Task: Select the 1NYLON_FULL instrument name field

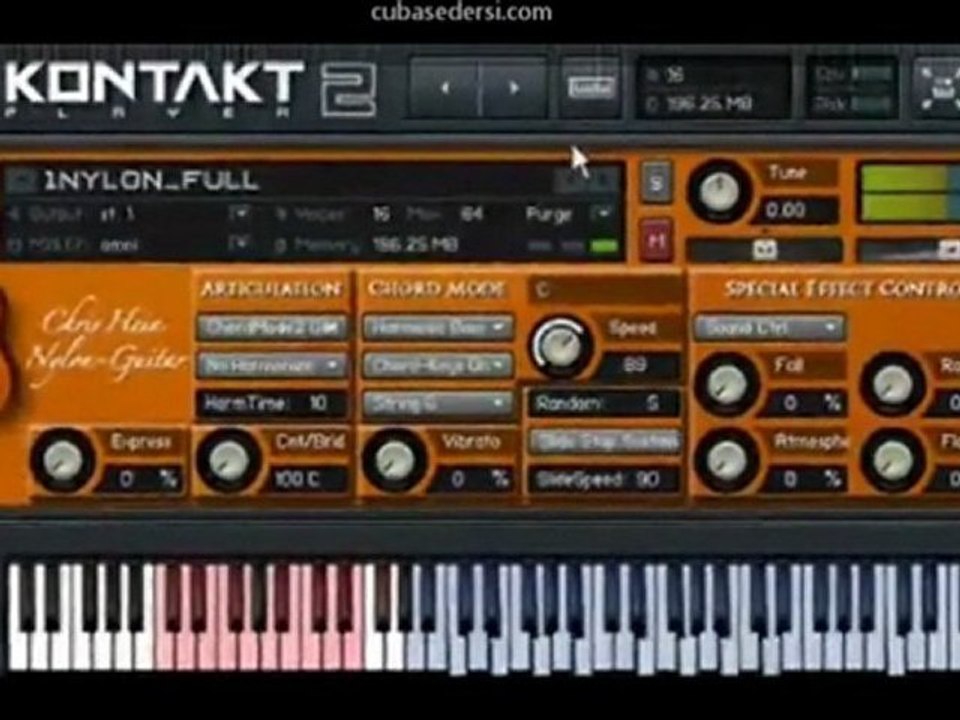Action: tap(151, 181)
